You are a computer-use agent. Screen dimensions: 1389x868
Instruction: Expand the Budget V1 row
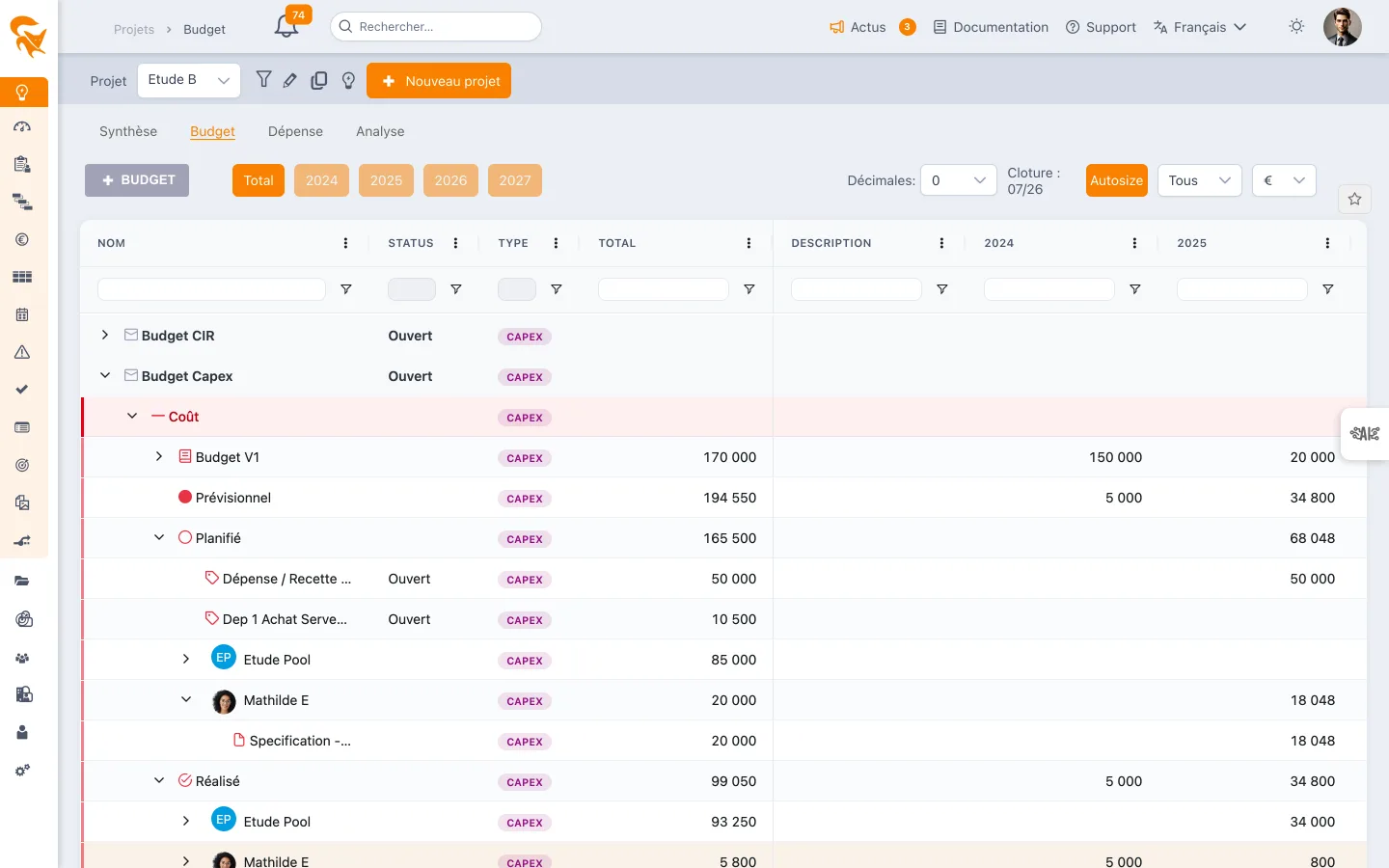[159, 456]
